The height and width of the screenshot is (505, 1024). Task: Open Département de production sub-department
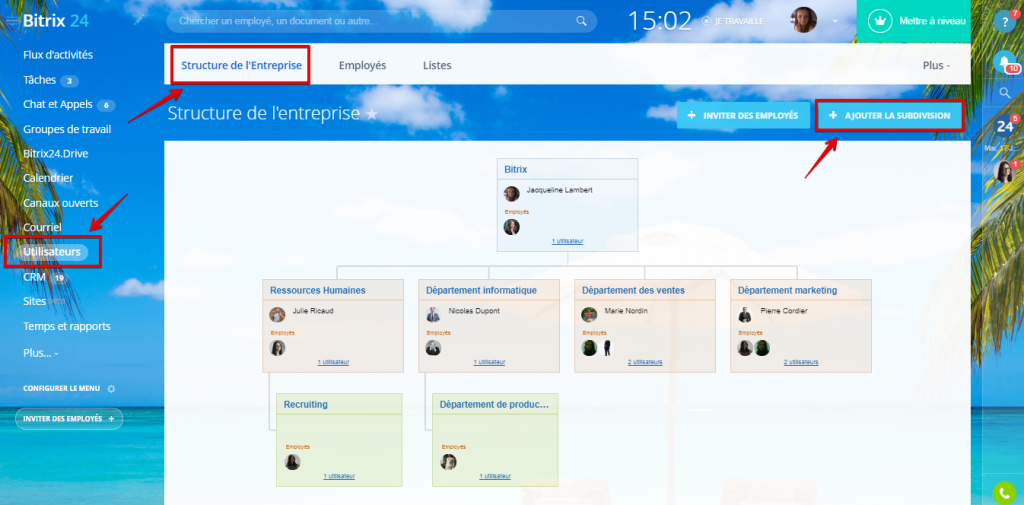494,404
